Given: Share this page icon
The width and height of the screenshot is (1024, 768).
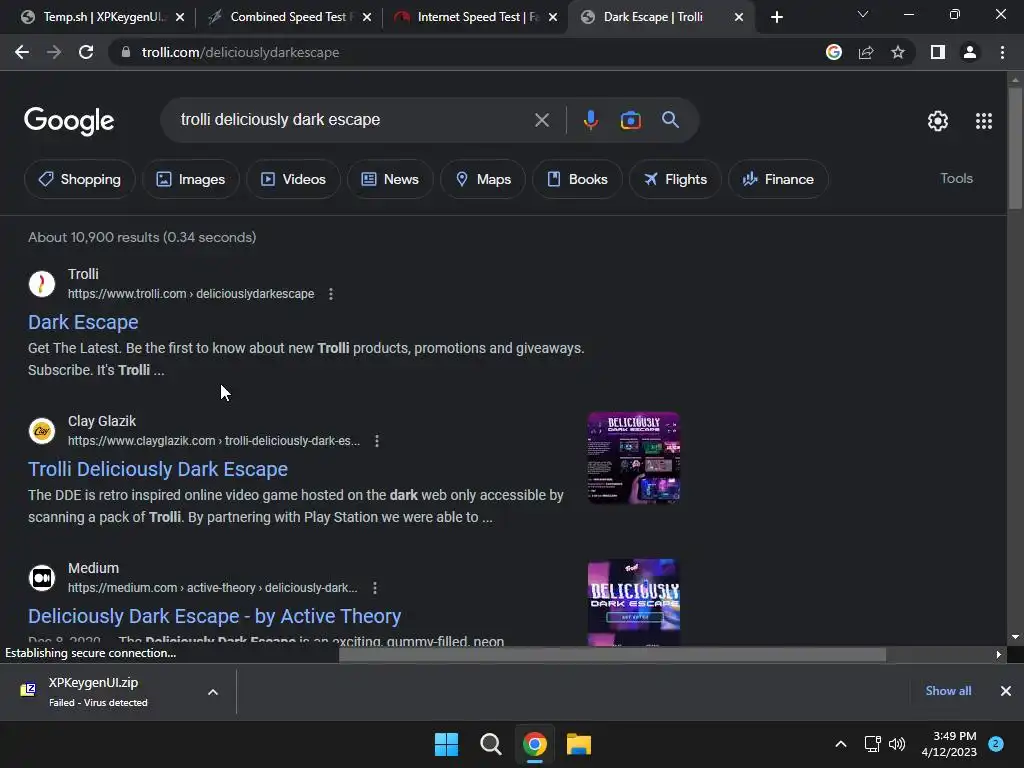Looking at the screenshot, I should pyautogui.click(x=866, y=52).
